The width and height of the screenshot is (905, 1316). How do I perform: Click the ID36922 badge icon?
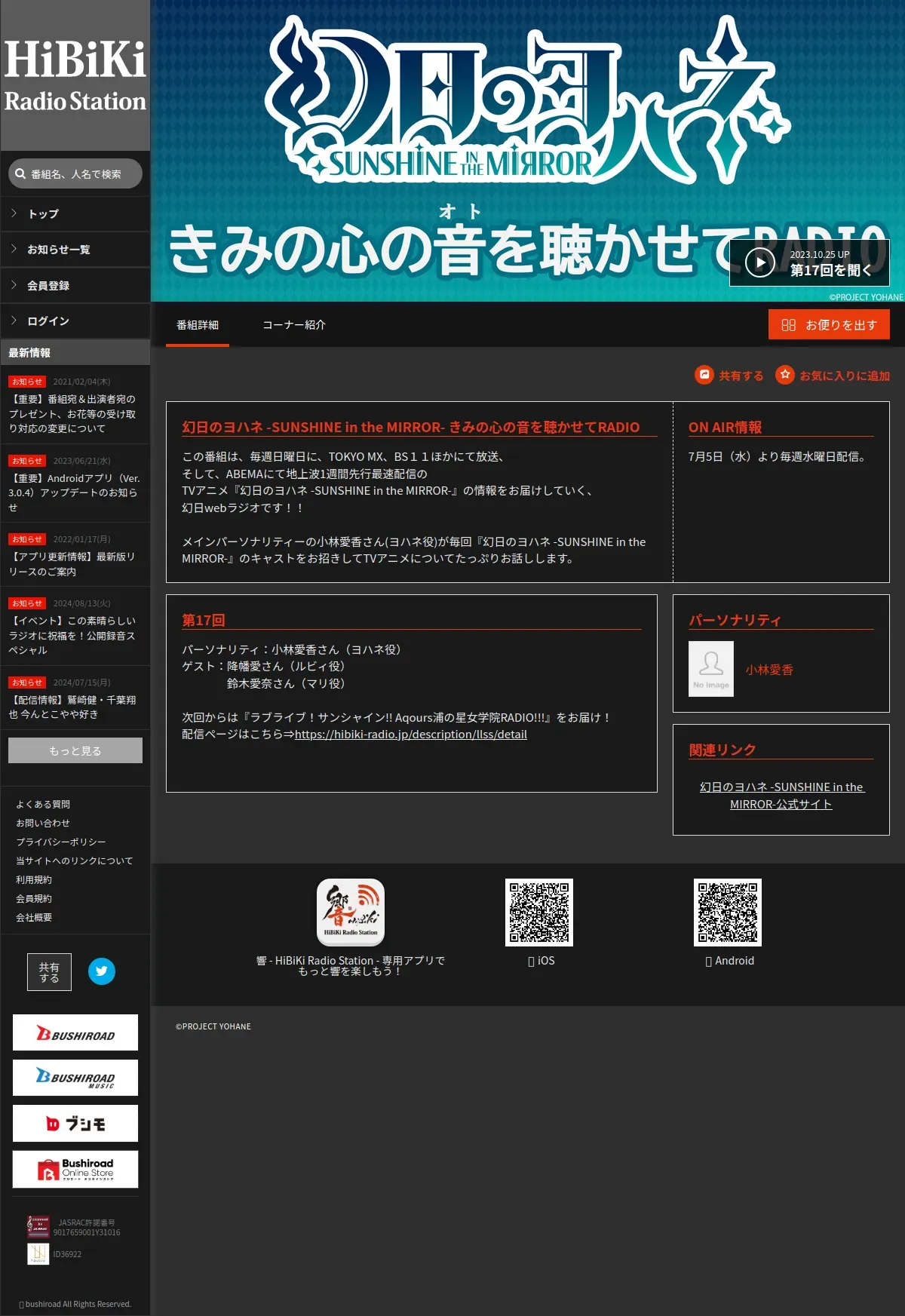click(x=38, y=1254)
